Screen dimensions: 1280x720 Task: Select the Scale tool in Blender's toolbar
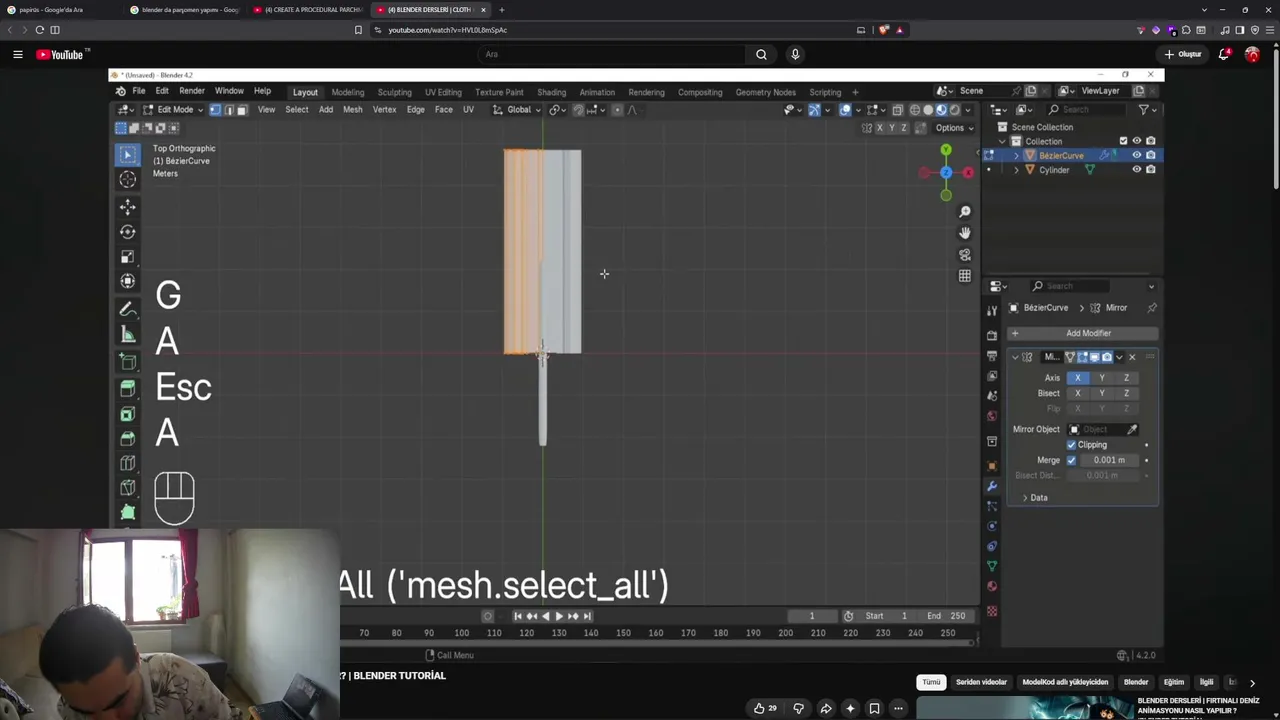(128, 257)
